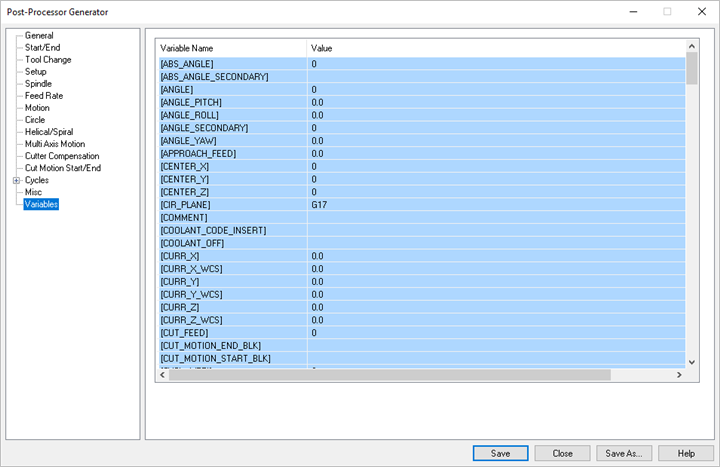Click the Save button
The width and height of the screenshot is (720, 467).
click(x=501, y=453)
